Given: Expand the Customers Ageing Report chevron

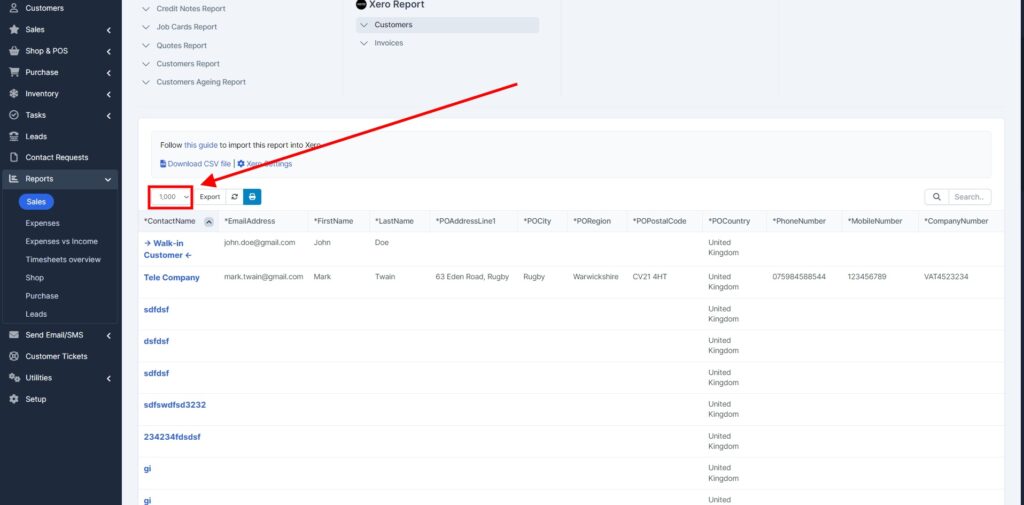Looking at the screenshot, I should tap(146, 82).
